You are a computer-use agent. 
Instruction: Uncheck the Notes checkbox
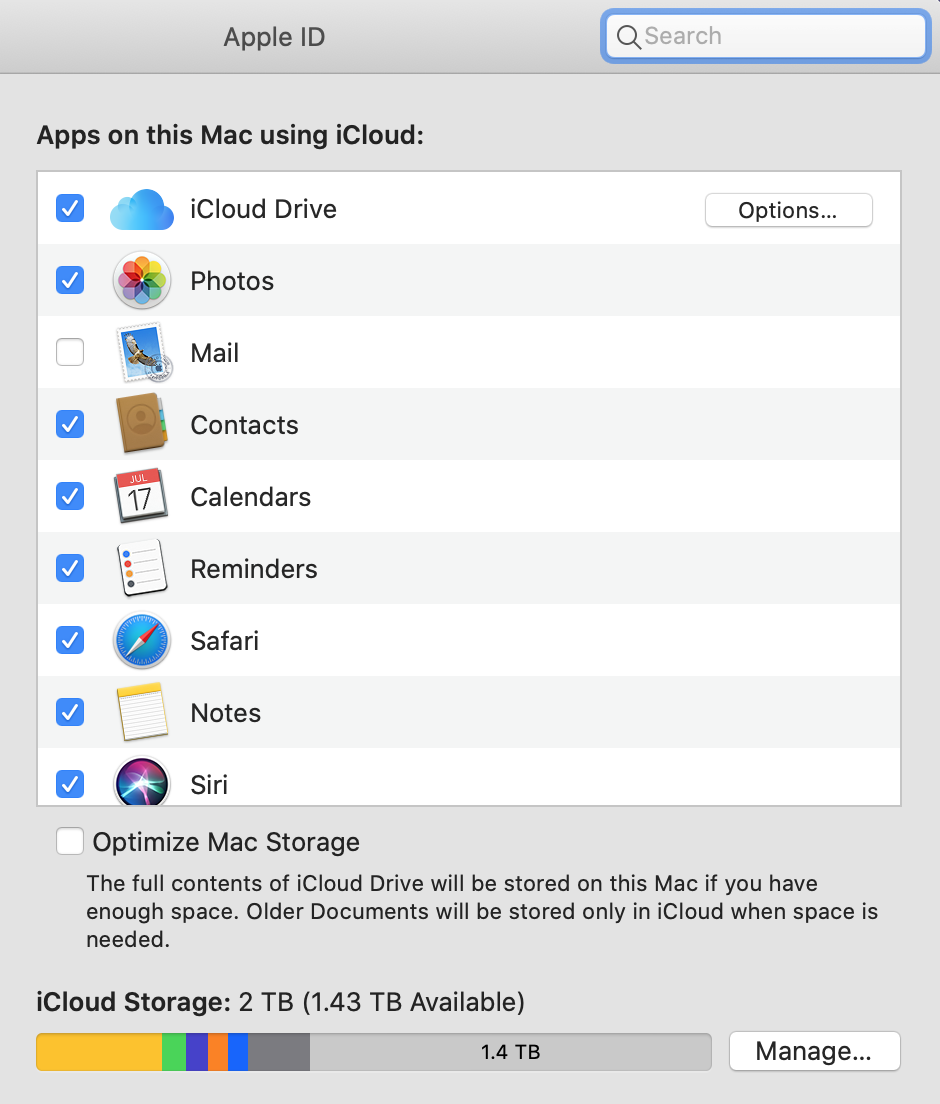70,712
